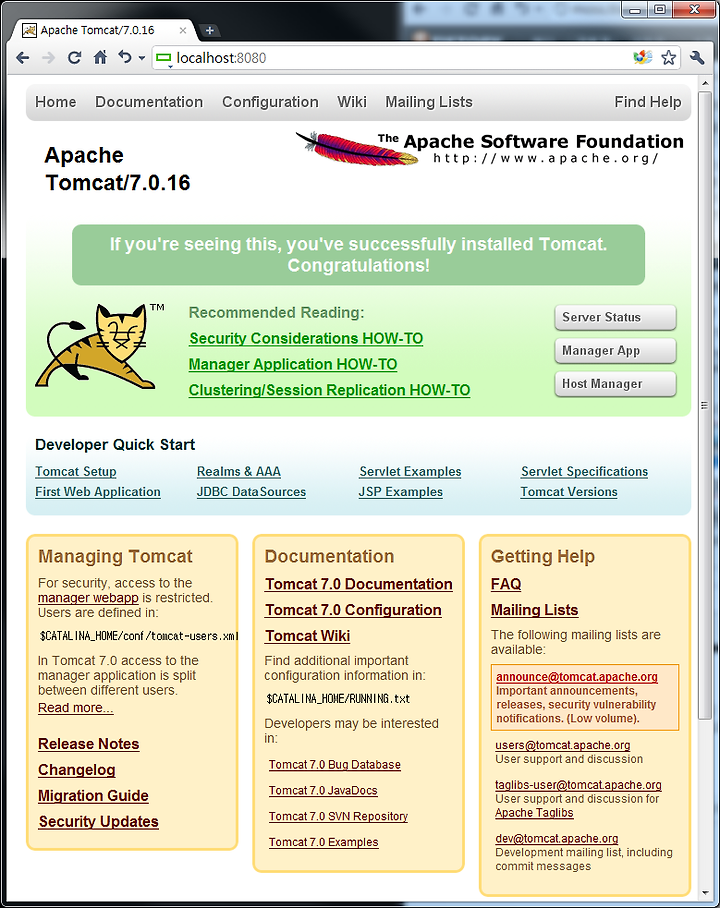The height and width of the screenshot is (908, 720).
Task: Click Find Help in the navigation bar
Action: pos(648,102)
